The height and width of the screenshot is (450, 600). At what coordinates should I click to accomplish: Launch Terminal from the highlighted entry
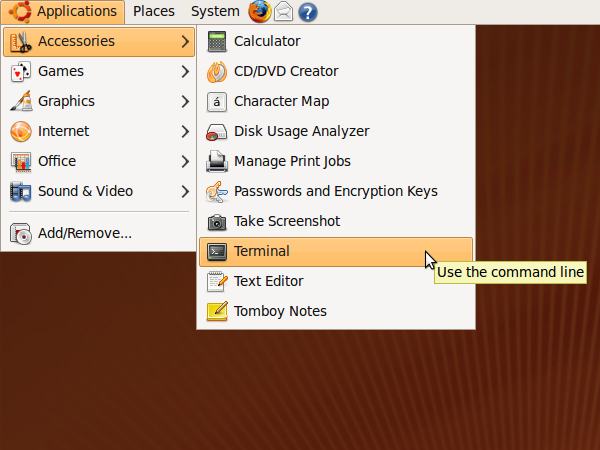coord(336,251)
